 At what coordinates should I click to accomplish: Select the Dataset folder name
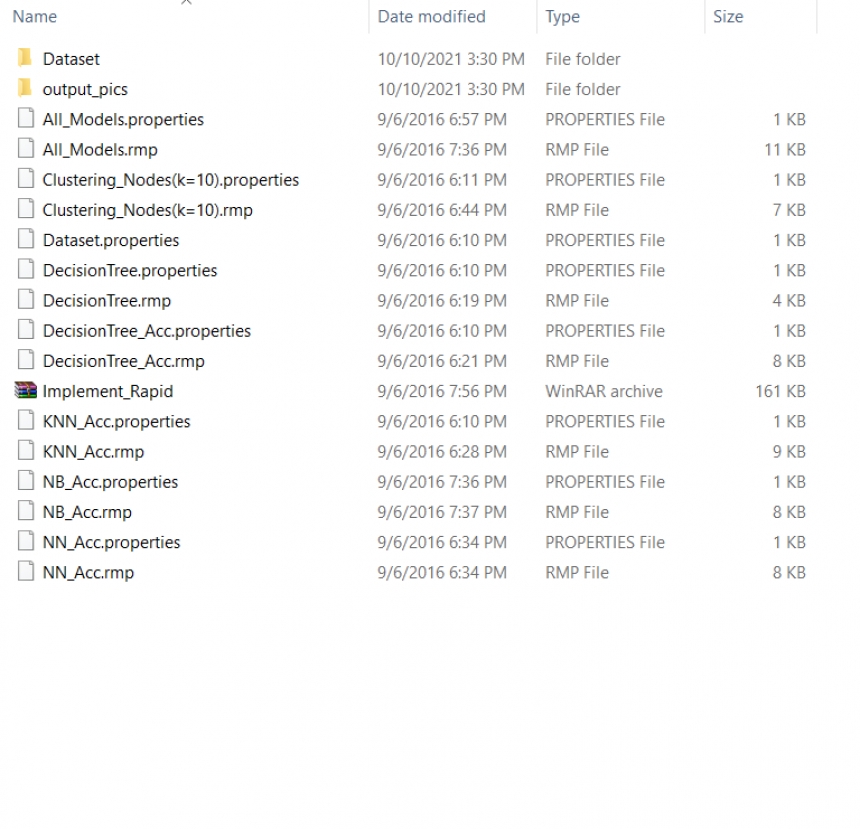pyautogui.click(x=71, y=59)
